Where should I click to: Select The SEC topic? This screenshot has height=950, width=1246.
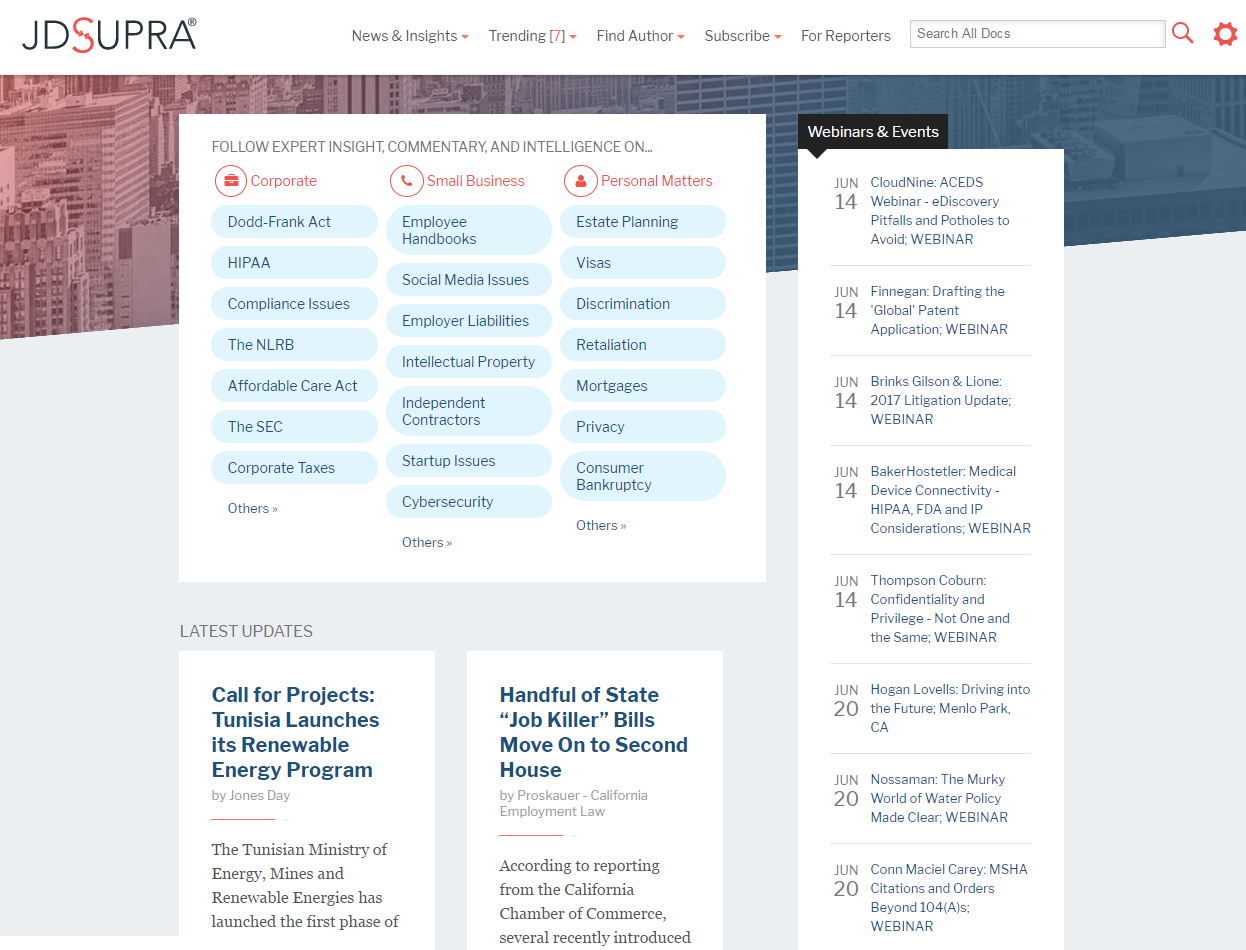(x=294, y=427)
